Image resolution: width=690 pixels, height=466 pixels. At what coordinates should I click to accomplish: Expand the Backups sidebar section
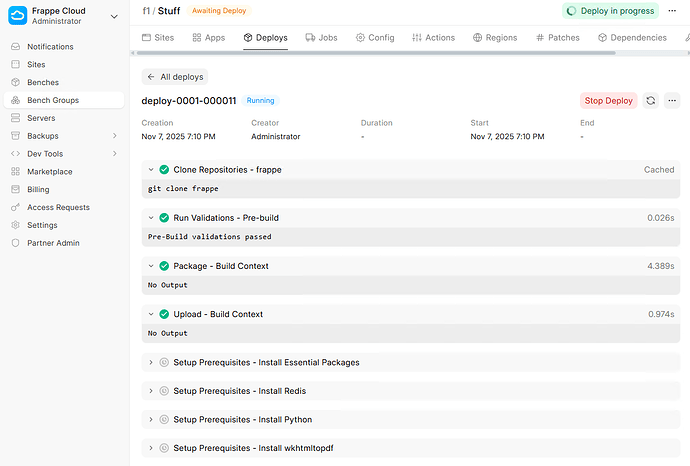(x=116, y=136)
